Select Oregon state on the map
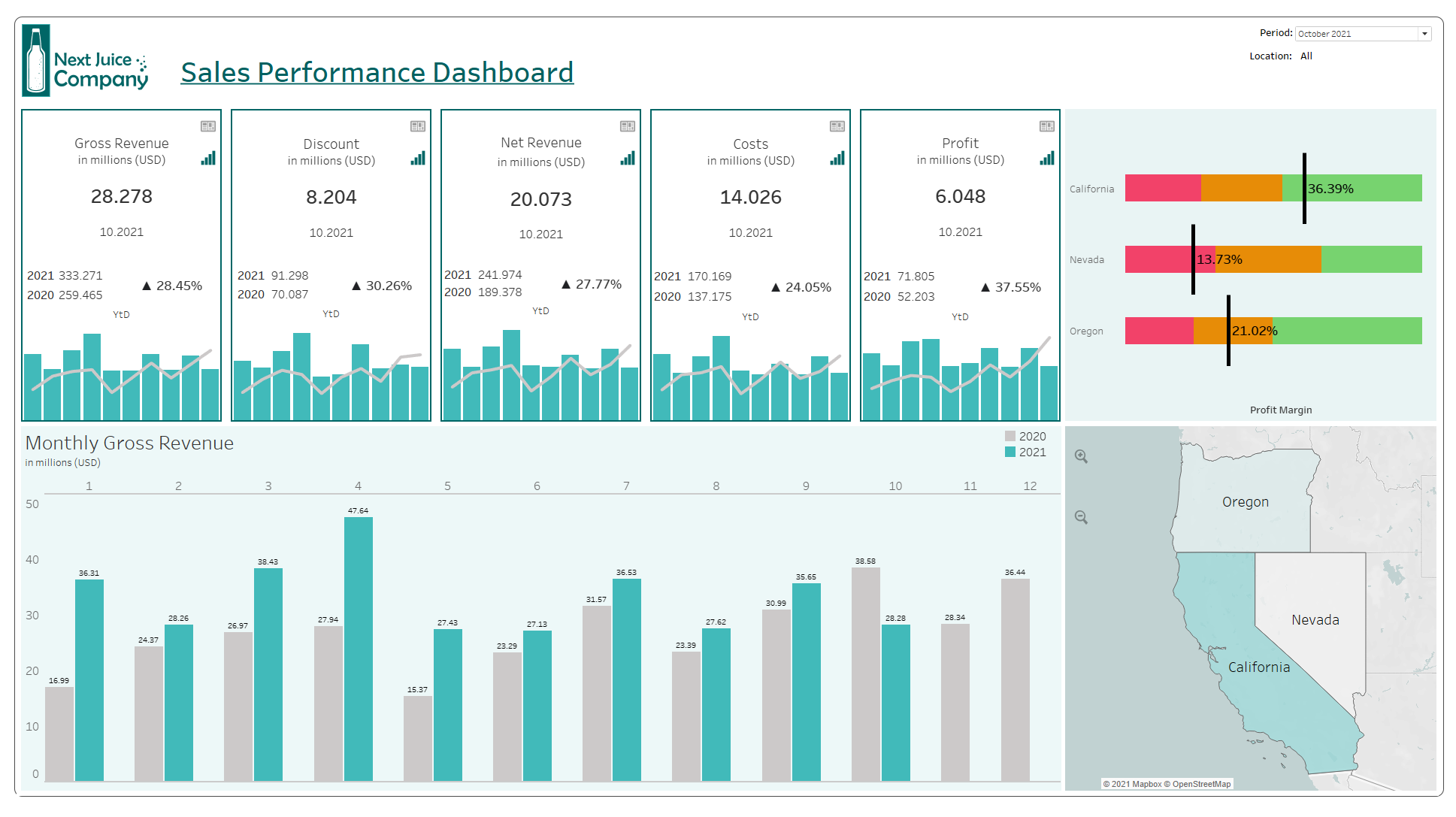Viewport: 1456px width, 817px height. (1244, 504)
